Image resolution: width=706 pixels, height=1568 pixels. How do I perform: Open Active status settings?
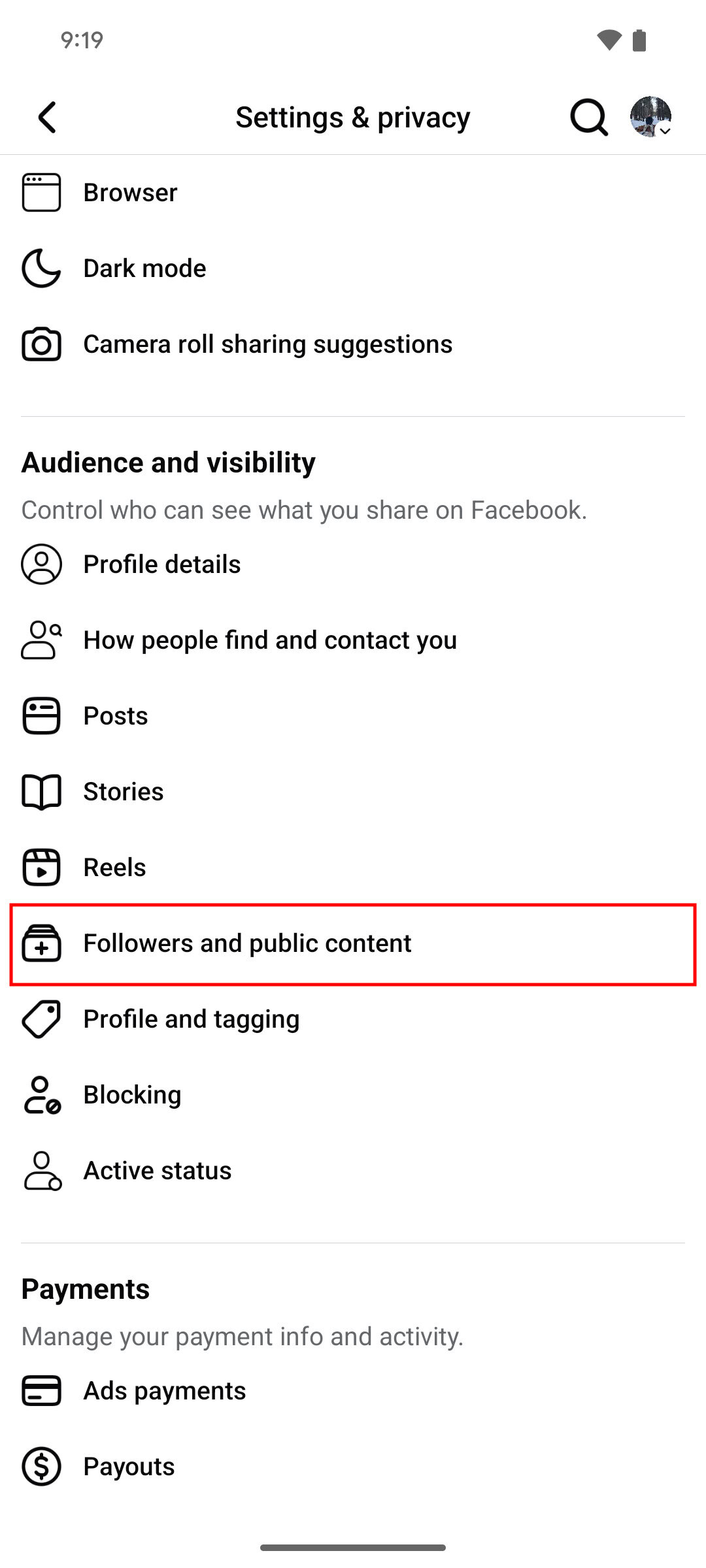tap(158, 1171)
